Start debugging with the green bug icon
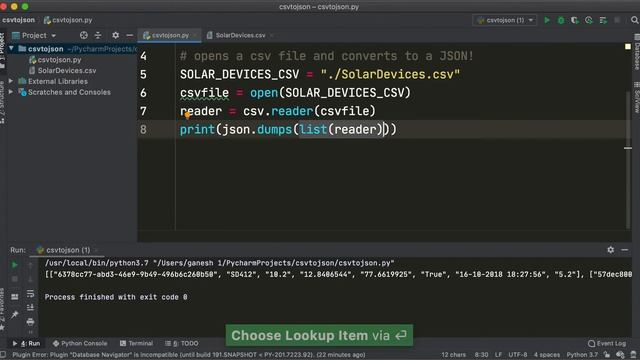The image size is (640, 360). click(x=561, y=20)
